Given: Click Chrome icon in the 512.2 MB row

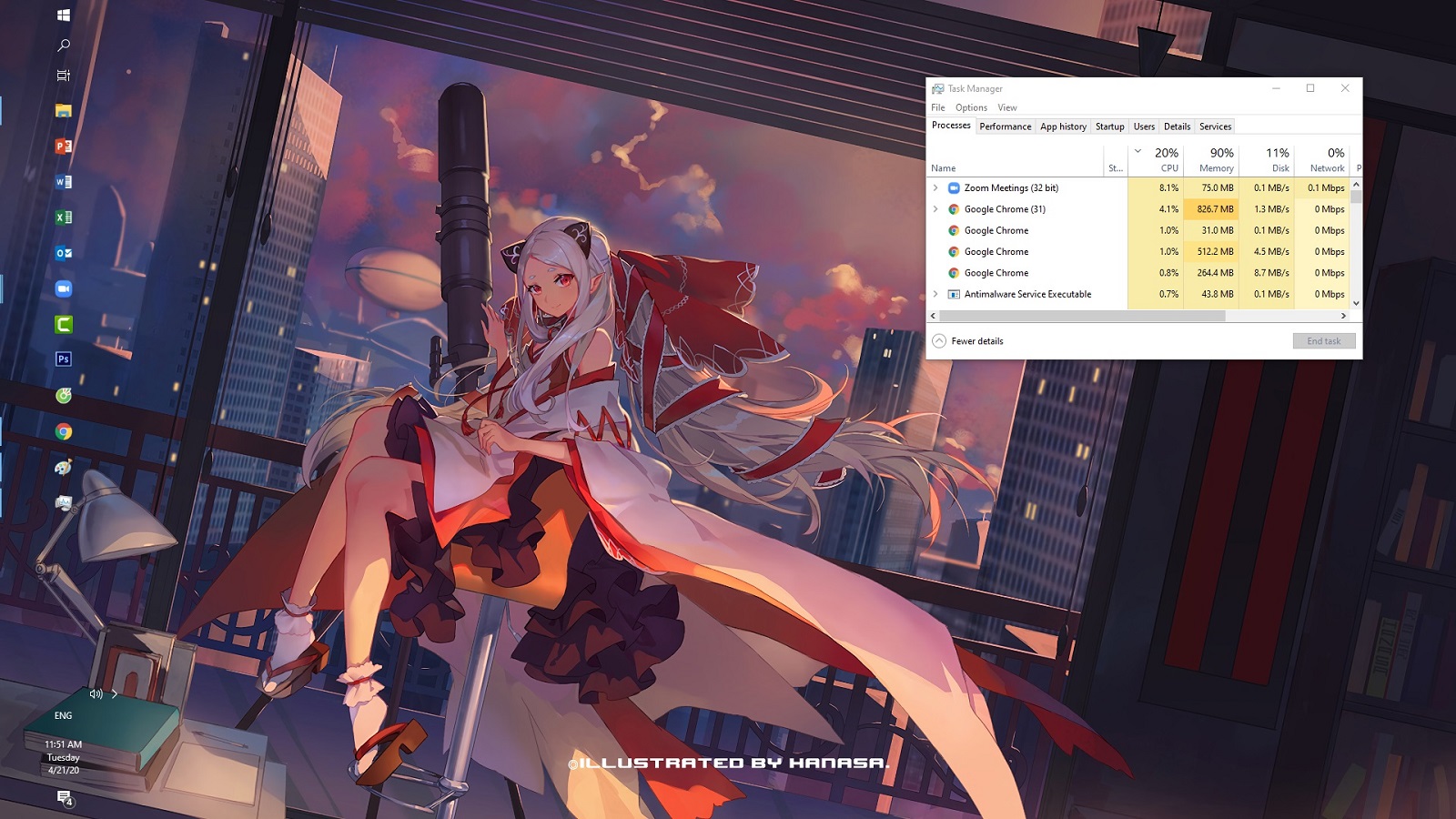Looking at the screenshot, I should 954,252.
